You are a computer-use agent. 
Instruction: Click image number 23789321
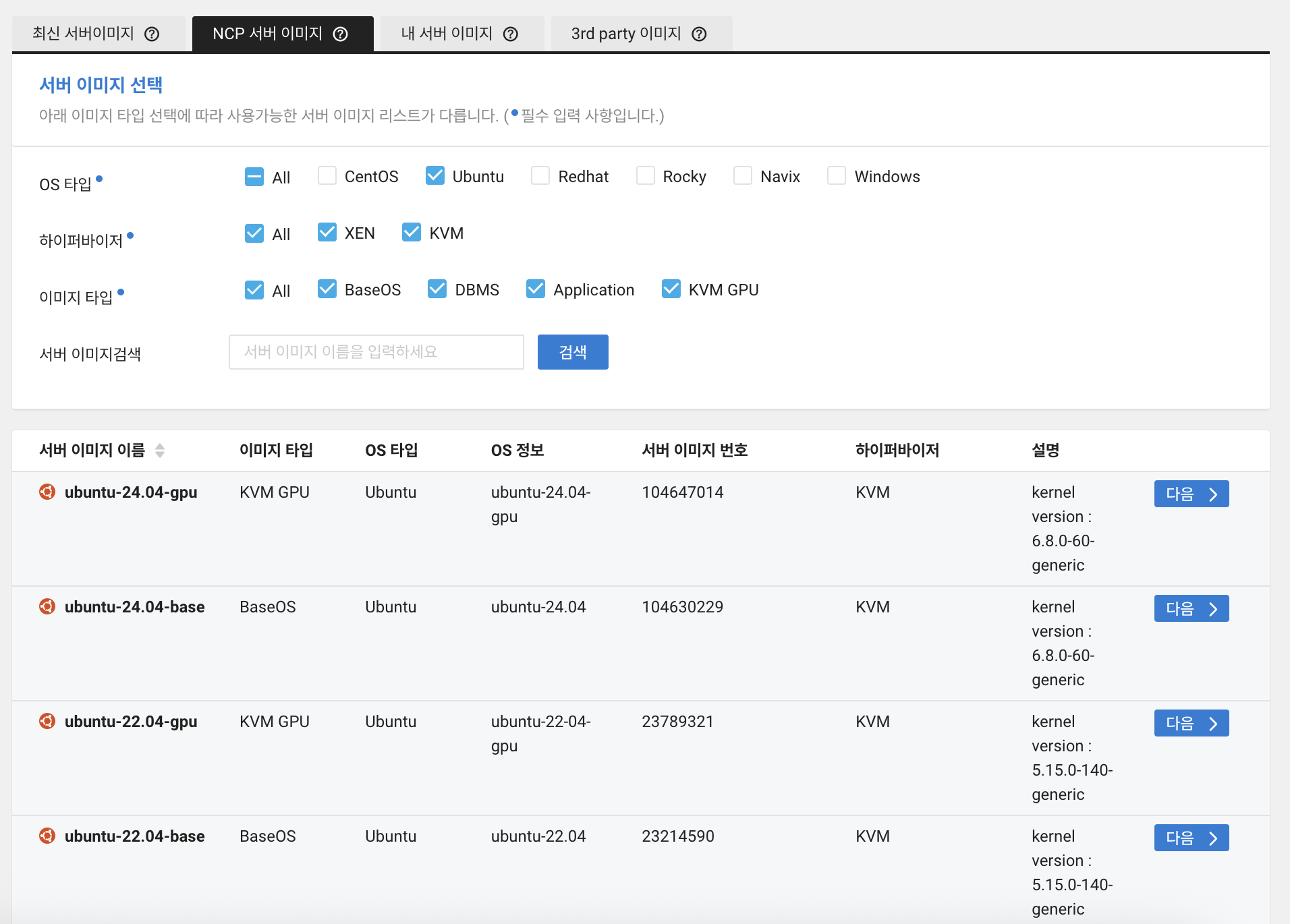(678, 722)
